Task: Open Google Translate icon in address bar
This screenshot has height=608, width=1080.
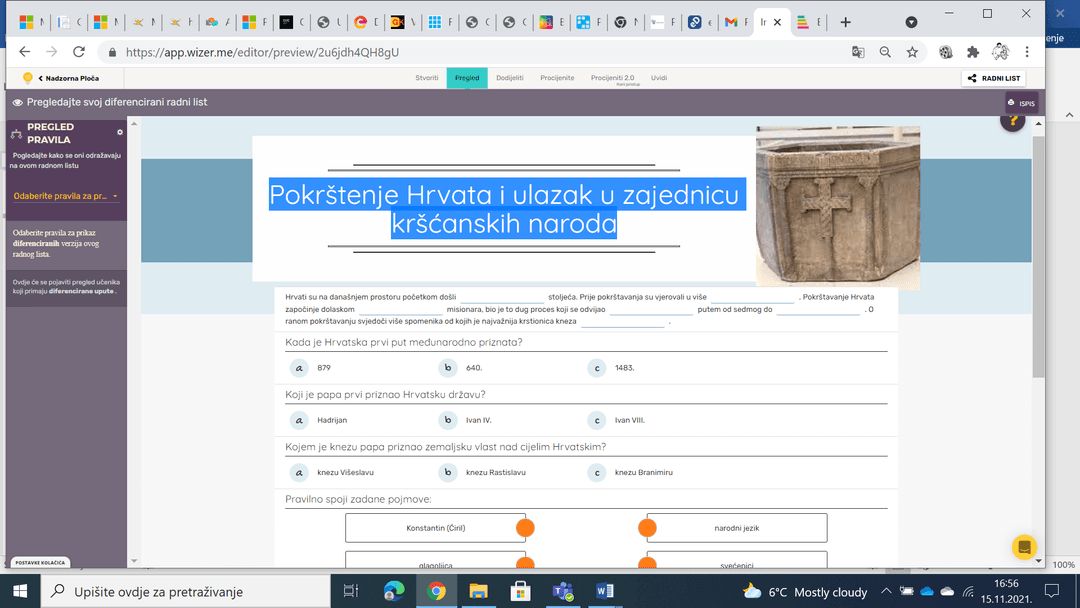Action: pos(858,52)
